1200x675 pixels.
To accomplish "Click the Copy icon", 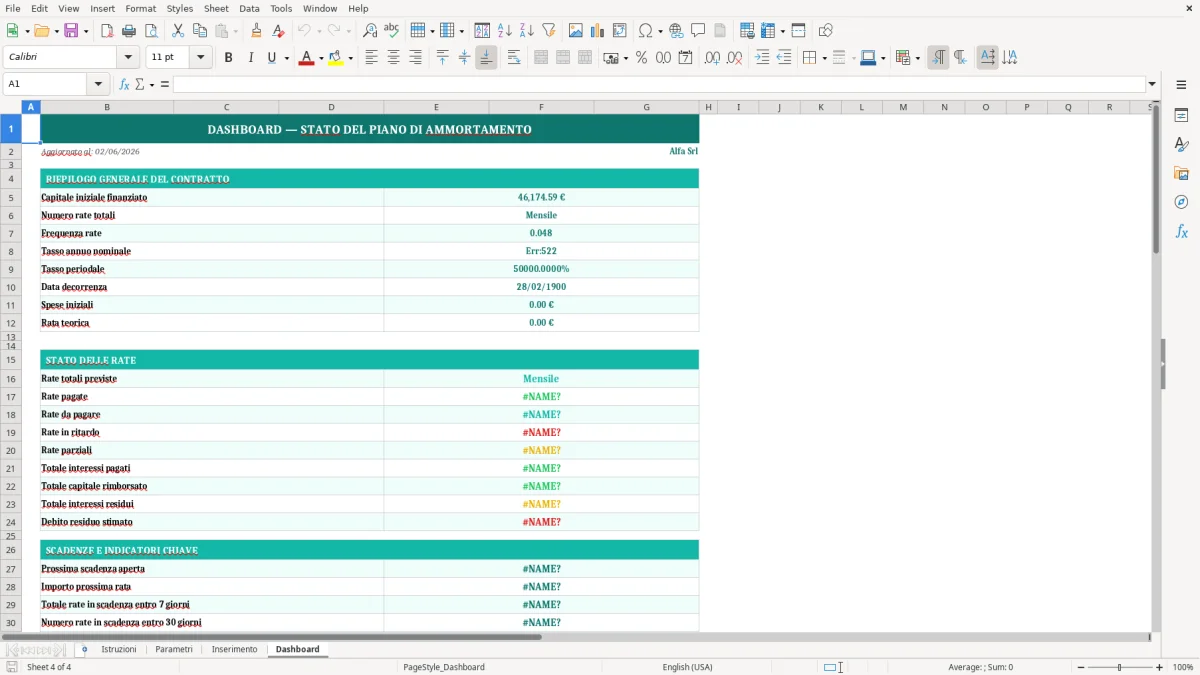I will (200, 31).
